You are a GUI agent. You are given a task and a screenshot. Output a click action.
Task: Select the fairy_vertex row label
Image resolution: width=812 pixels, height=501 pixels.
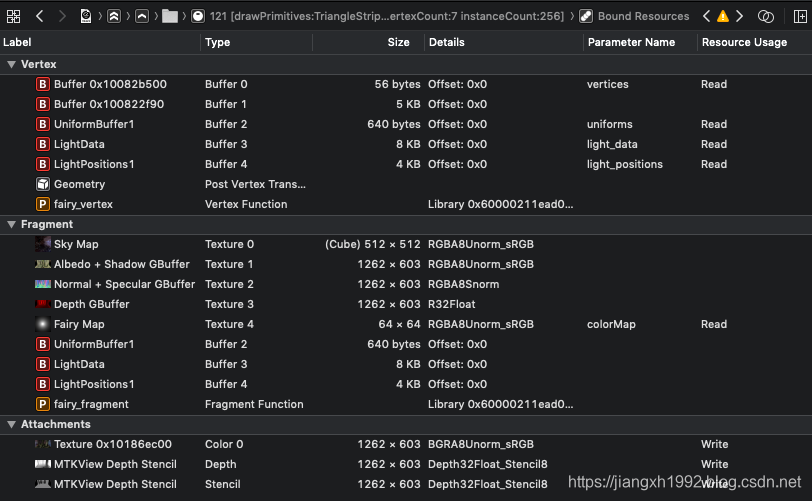tap(83, 204)
